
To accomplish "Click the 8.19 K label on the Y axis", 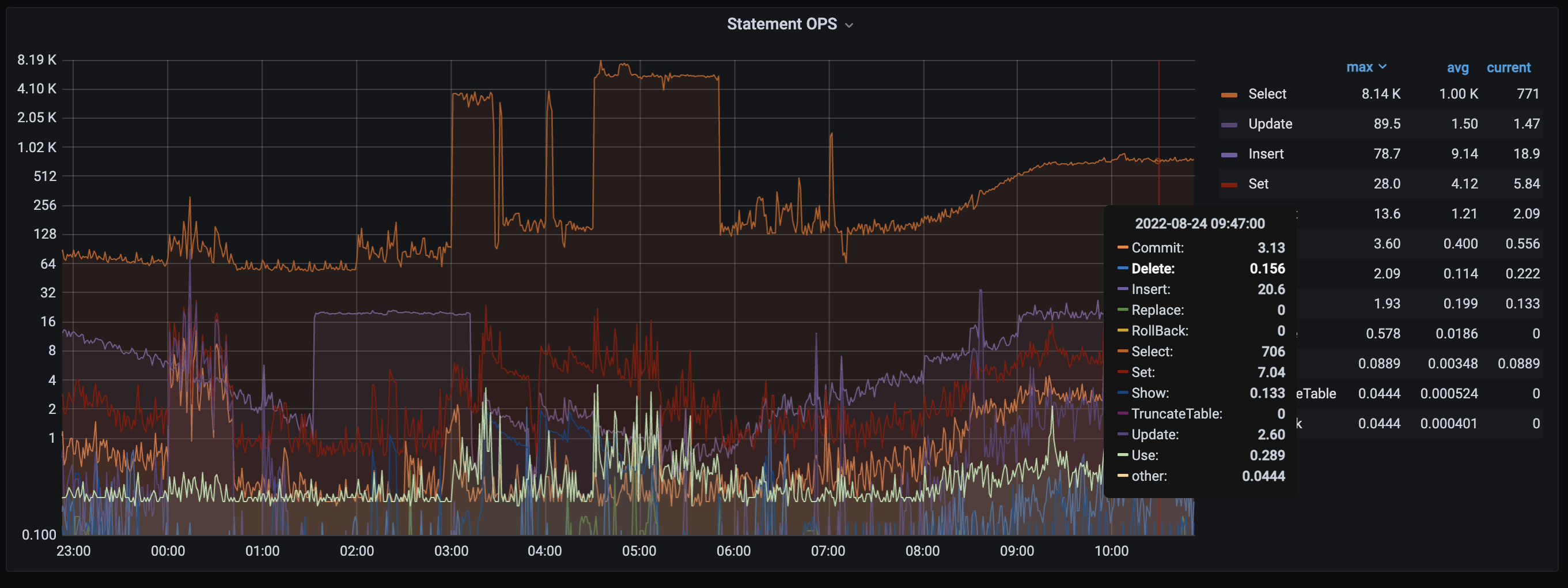I will pos(36,60).
